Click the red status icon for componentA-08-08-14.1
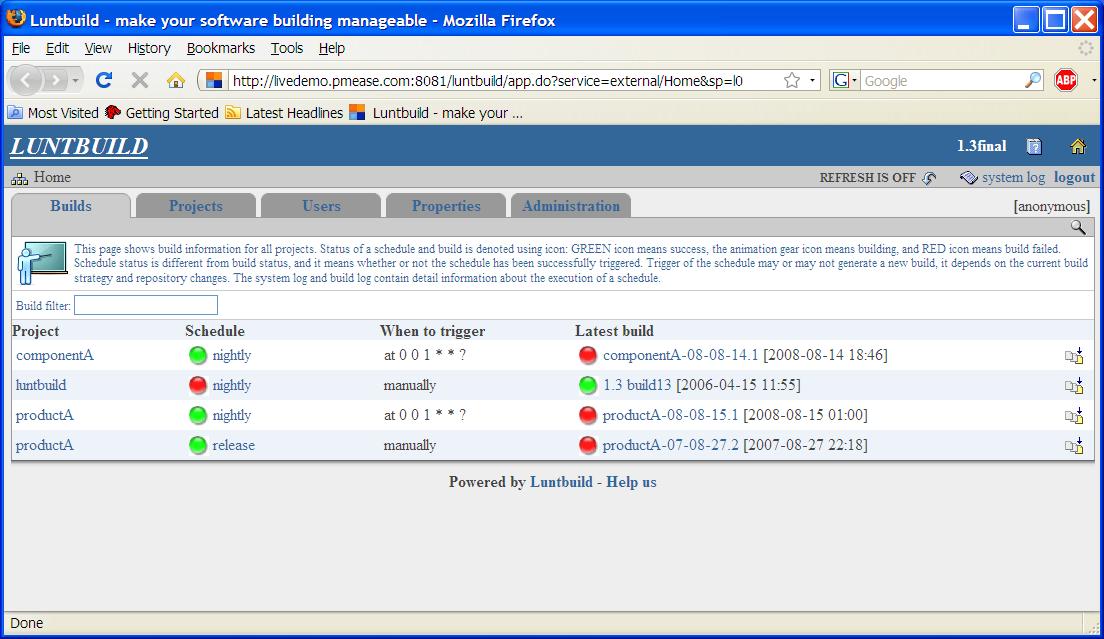The image size is (1104, 639). 588,355
